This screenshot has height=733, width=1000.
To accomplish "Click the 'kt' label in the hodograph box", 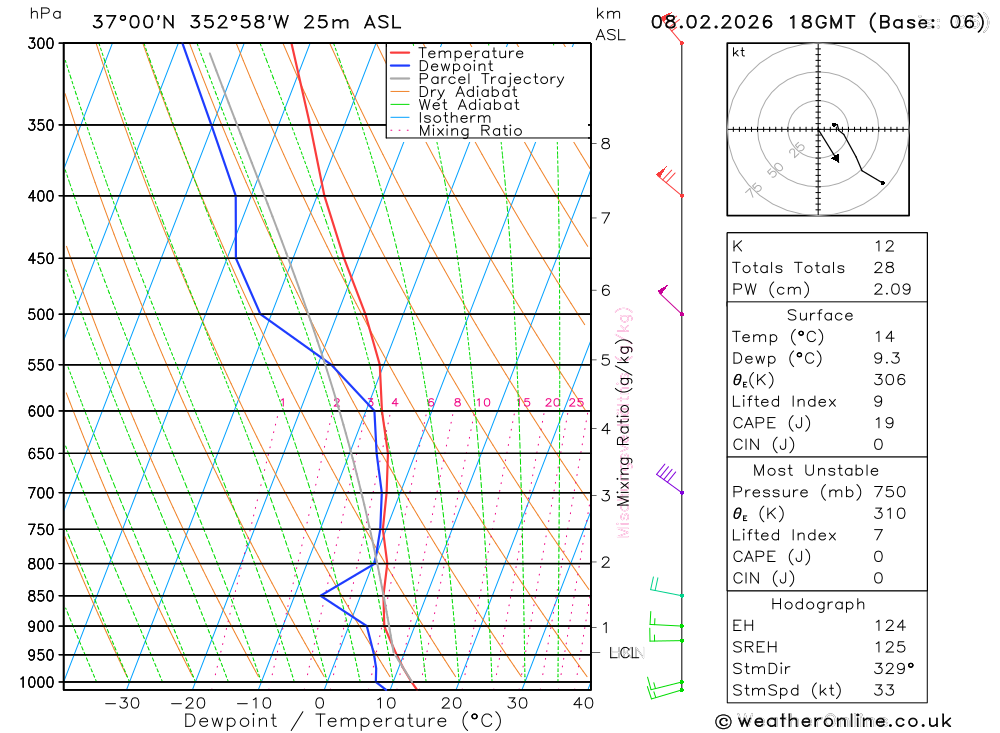I will [x=739, y=52].
